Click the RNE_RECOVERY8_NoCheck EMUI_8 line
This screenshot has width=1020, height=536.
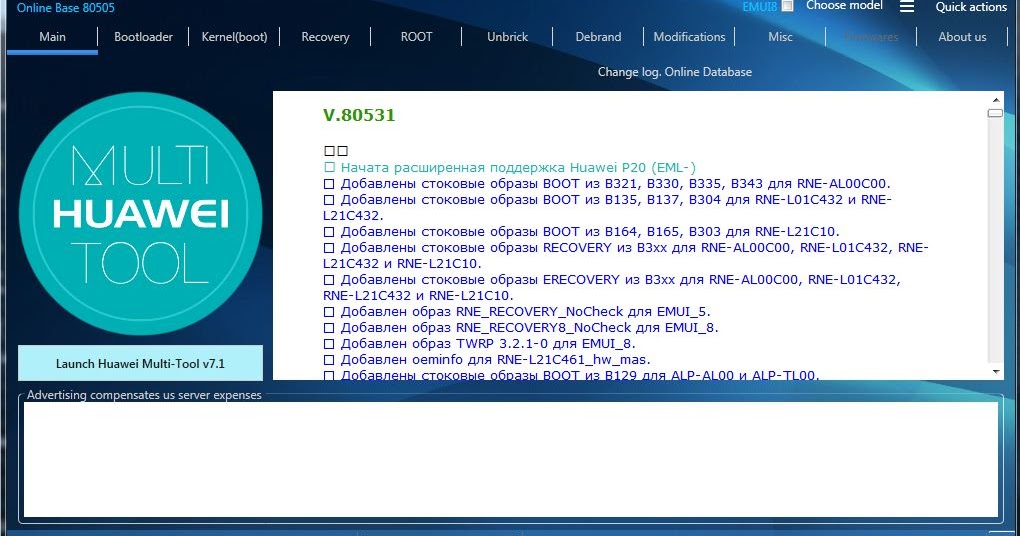coord(521,328)
